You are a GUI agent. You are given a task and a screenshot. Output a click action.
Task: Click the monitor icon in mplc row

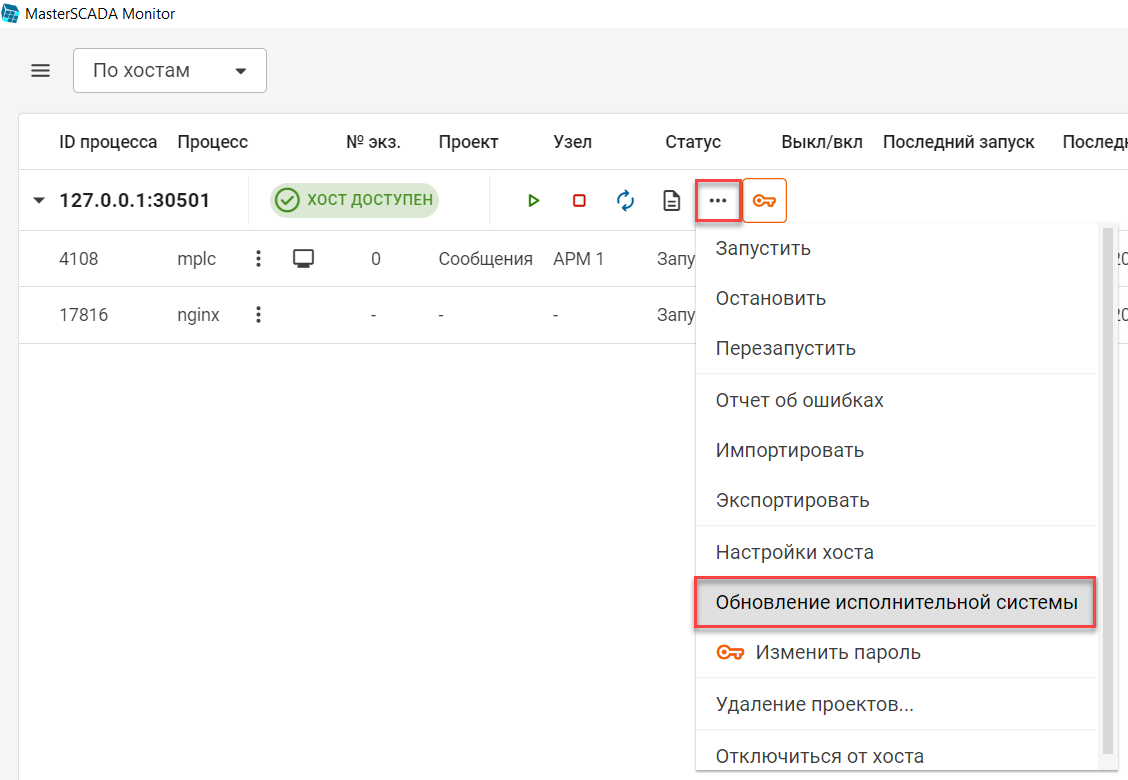303,259
